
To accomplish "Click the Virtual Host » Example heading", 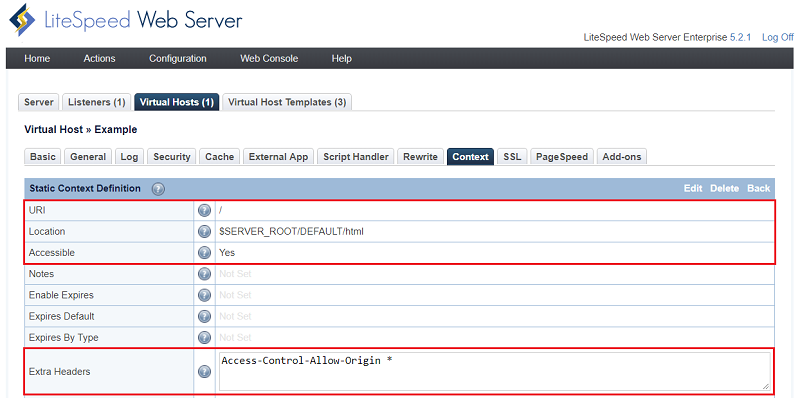I will click(81, 130).
